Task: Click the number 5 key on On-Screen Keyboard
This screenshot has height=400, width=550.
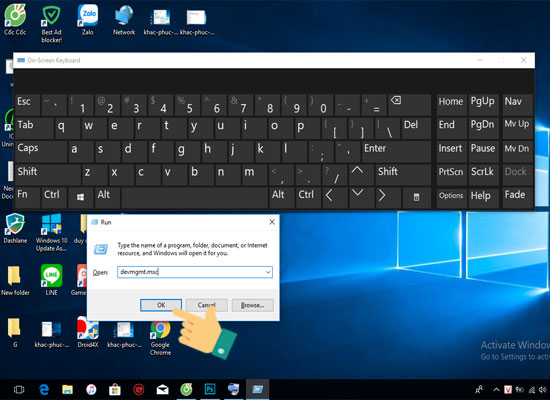Action: (189, 105)
